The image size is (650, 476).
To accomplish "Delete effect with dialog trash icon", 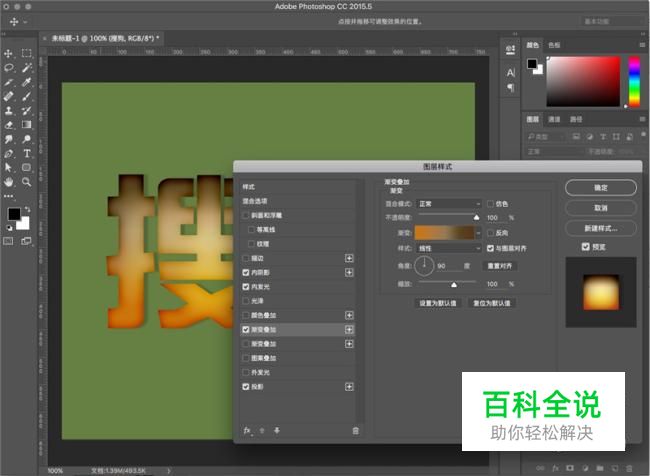I will (356, 431).
